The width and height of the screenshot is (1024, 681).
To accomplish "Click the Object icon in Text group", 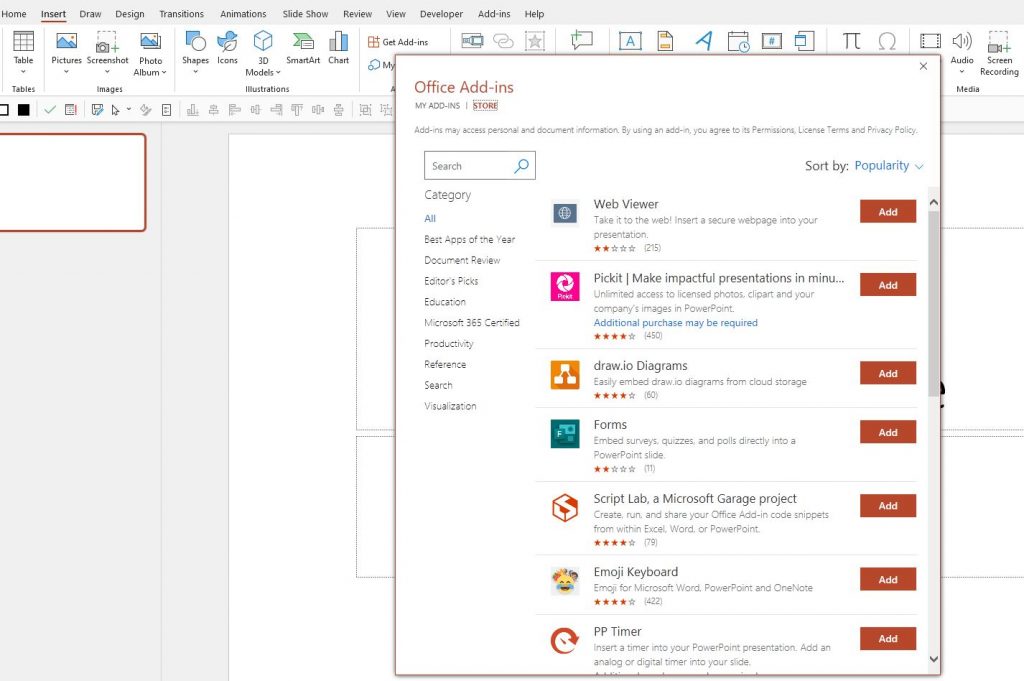I will point(805,41).
